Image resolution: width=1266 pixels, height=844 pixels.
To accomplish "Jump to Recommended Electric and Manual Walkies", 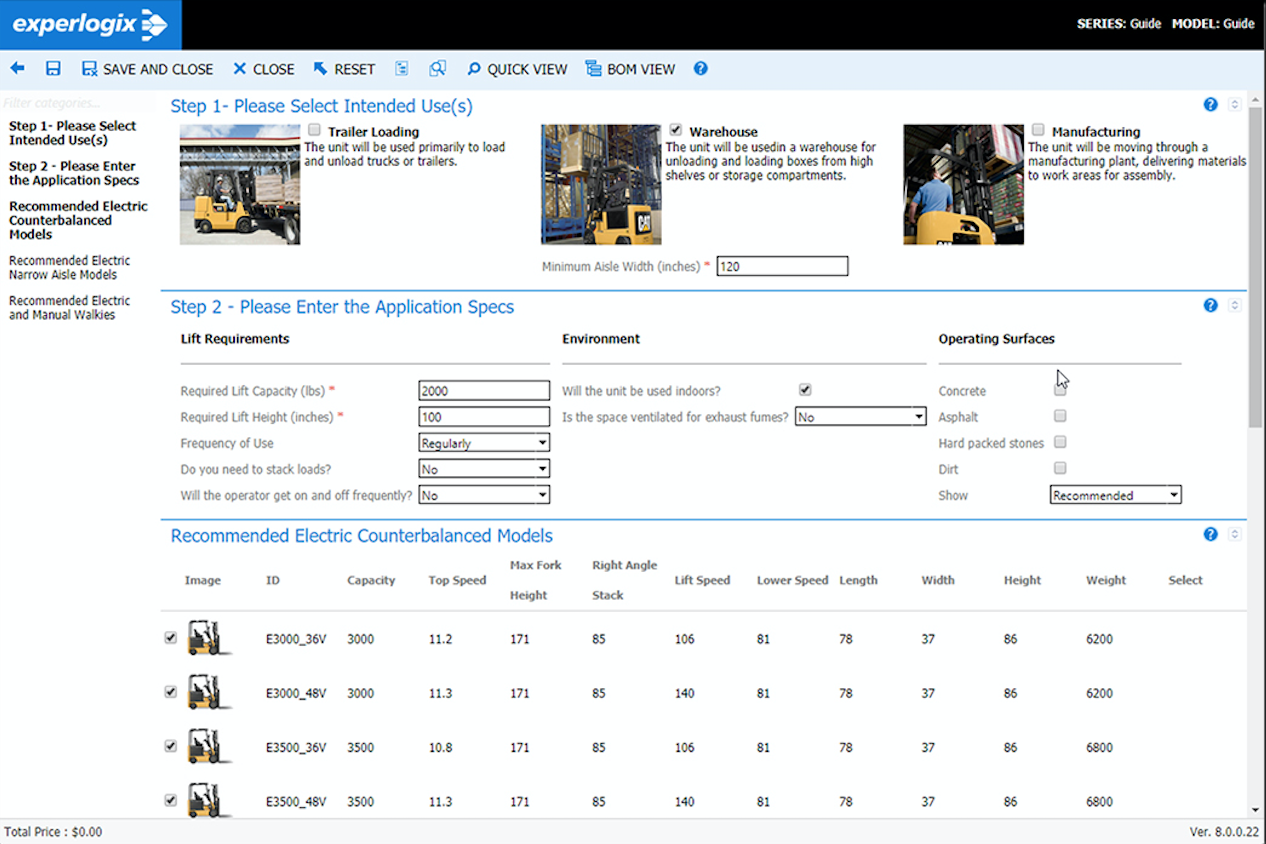I will coord(70,308).
